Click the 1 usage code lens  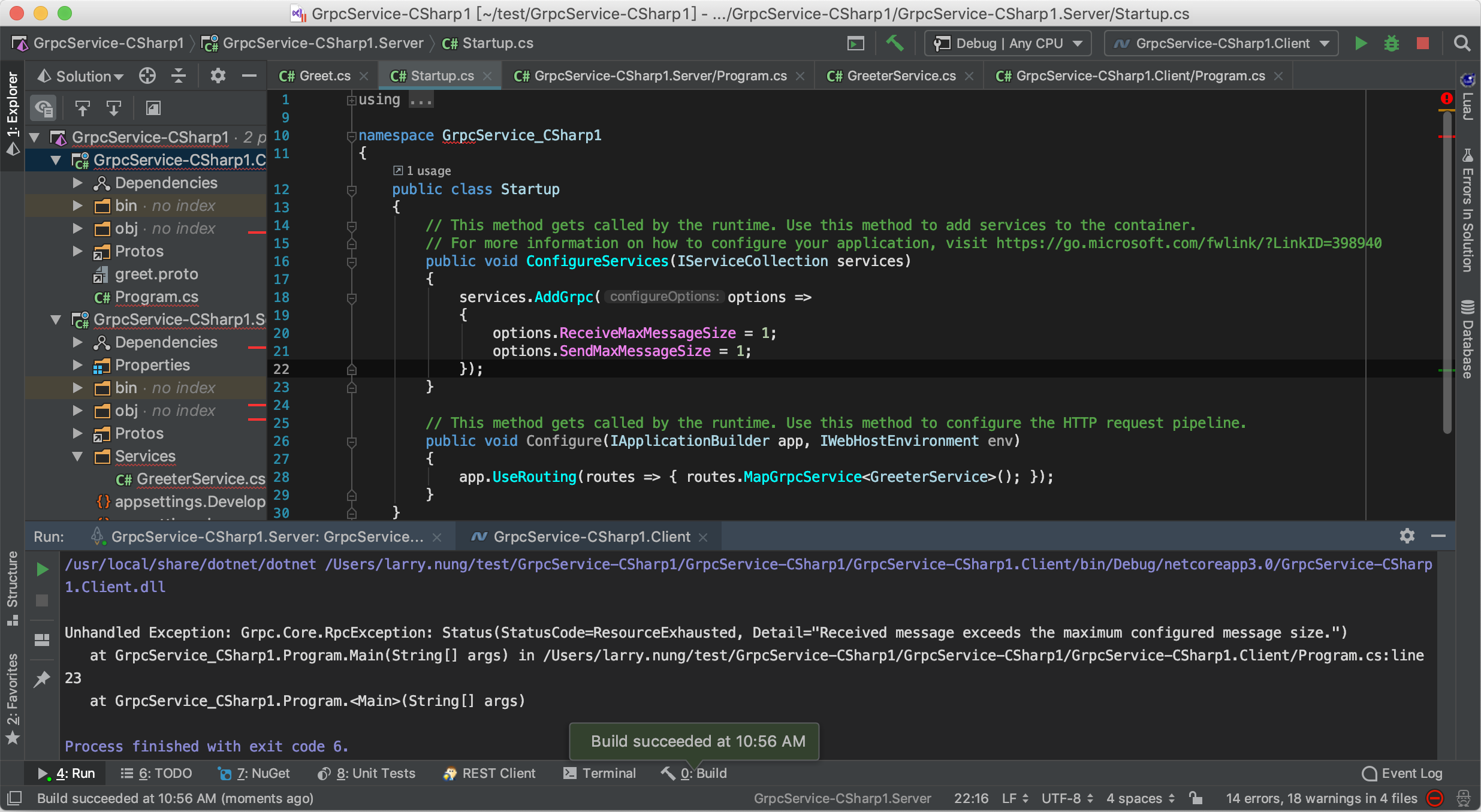pyautogui.click(x=422, y=171)
